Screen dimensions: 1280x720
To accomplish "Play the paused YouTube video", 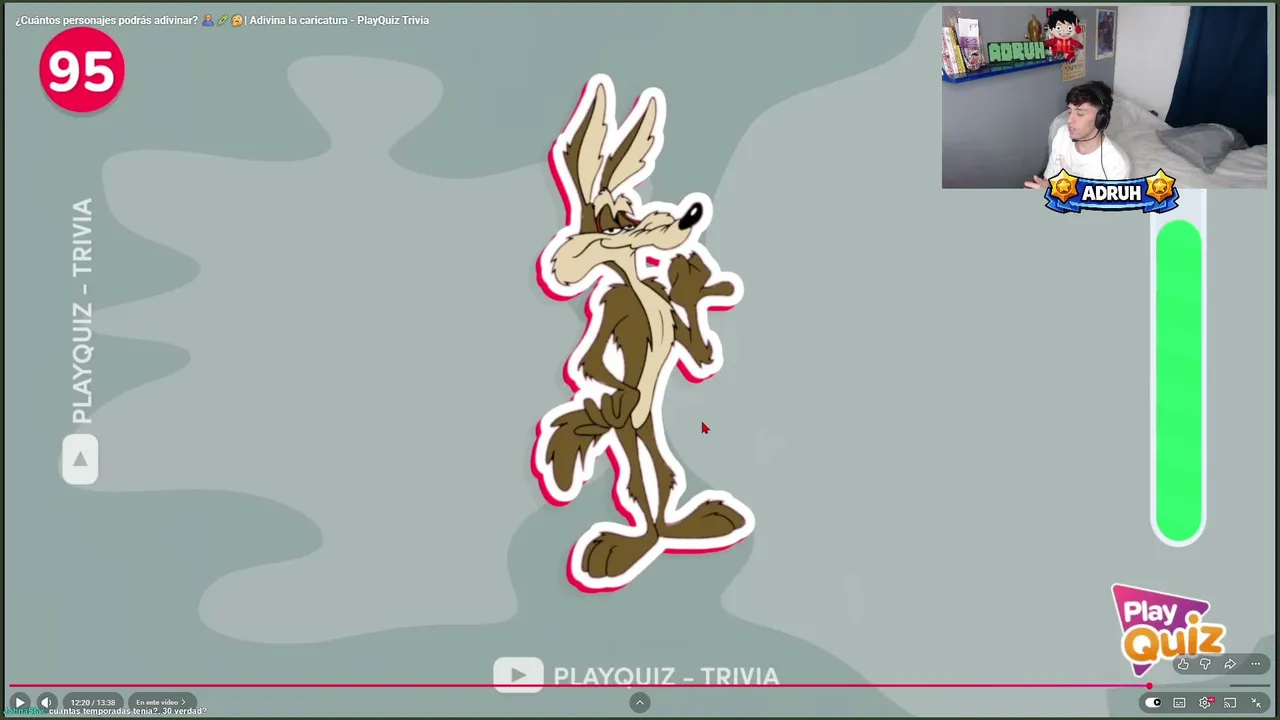I will tap(20, 702).
